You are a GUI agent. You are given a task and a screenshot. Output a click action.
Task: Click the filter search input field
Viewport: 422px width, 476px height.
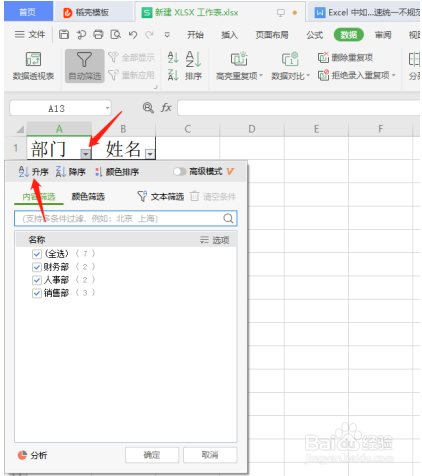pyautogui.click(x=126, y=219)
